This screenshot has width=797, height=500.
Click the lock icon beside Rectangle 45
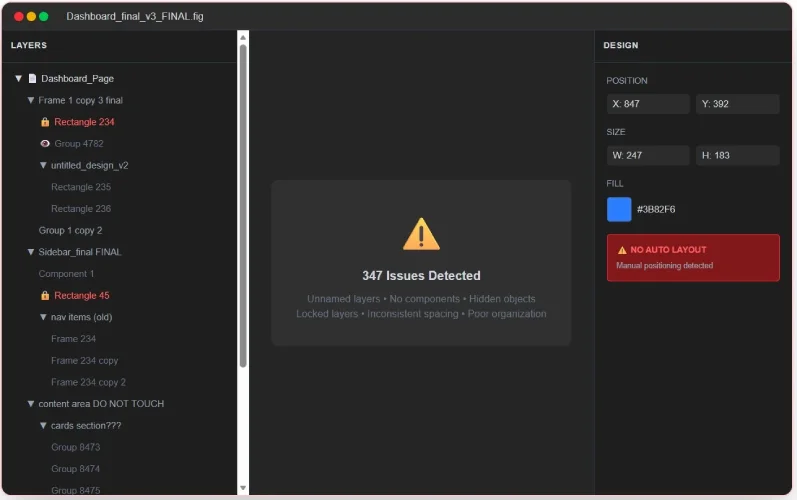(45, 296)
